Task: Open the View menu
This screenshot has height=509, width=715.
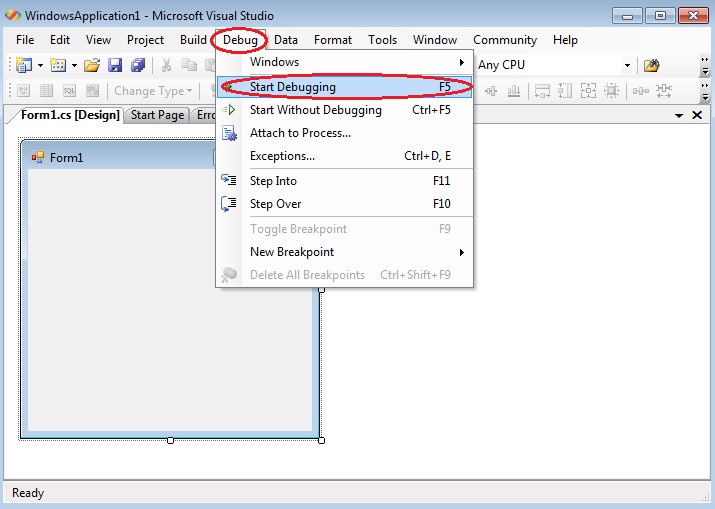Action: point(98,40)
